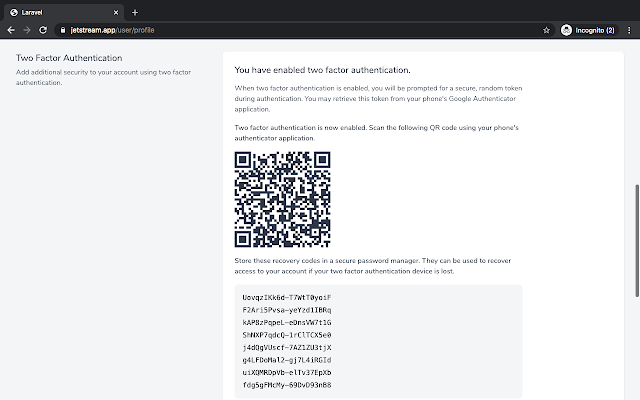The image size is (640, 400).
Task: Click recovery code starting with j4dQgVUscf
Action: click(x=287, y=348)
